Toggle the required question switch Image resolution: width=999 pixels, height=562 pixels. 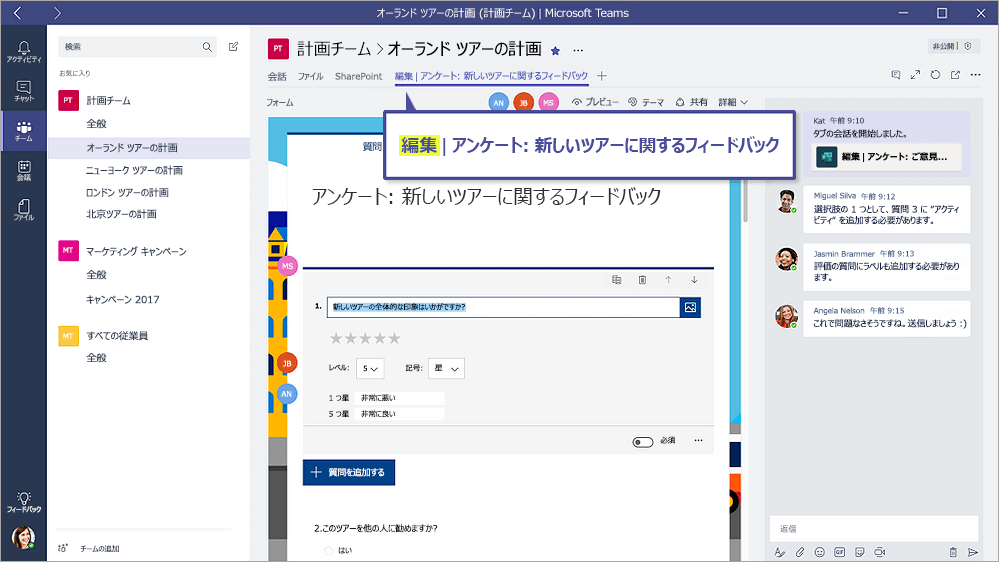[642, 442]
